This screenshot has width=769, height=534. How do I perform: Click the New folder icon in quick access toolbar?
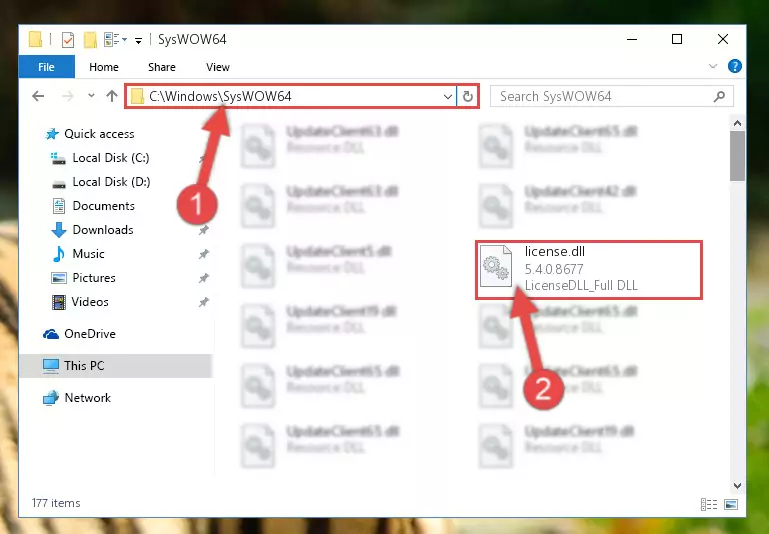coord(90,40)
